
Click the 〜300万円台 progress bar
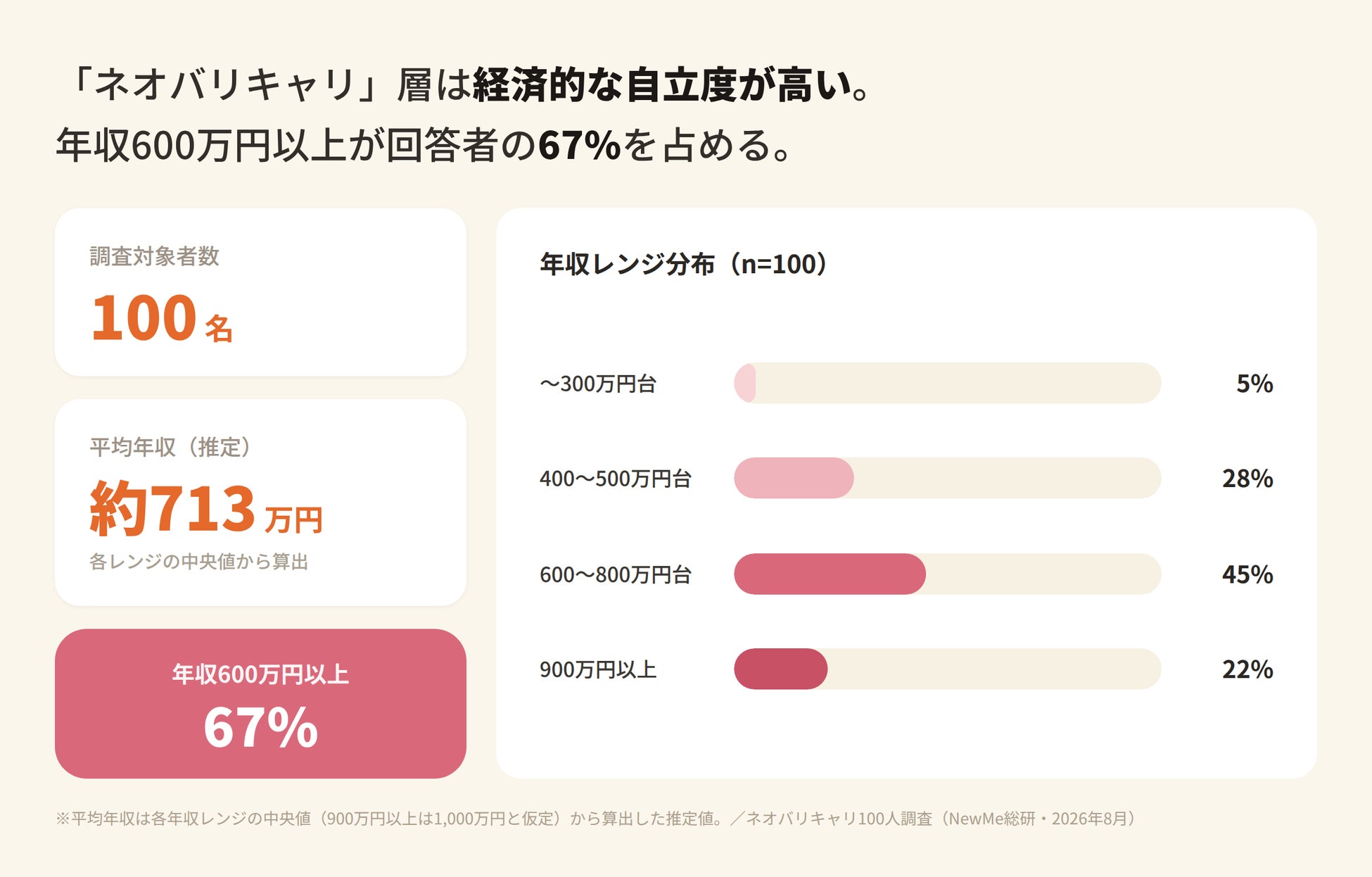coord(947,383)
